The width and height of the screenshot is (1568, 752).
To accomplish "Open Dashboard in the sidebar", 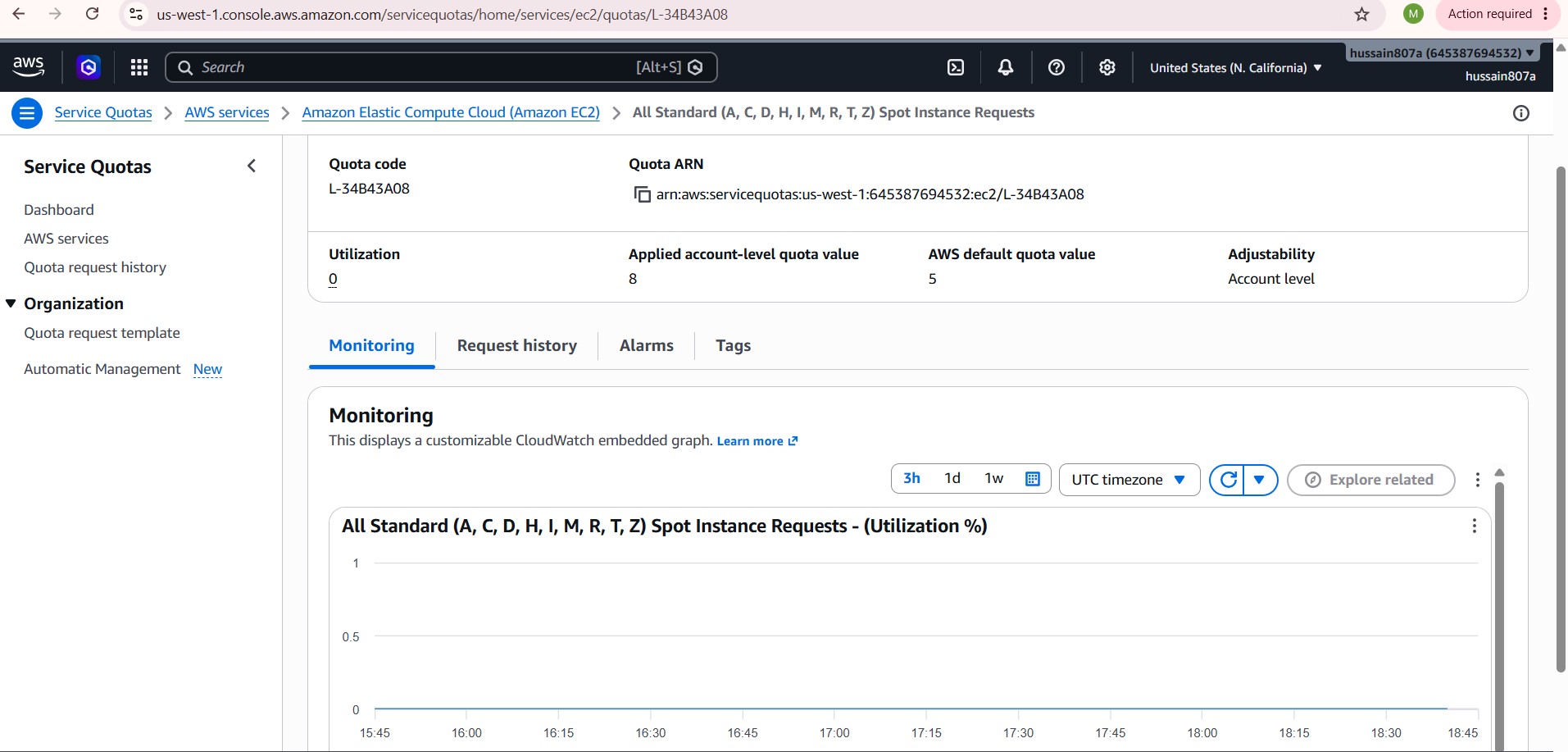I will (x=59, y=210).
